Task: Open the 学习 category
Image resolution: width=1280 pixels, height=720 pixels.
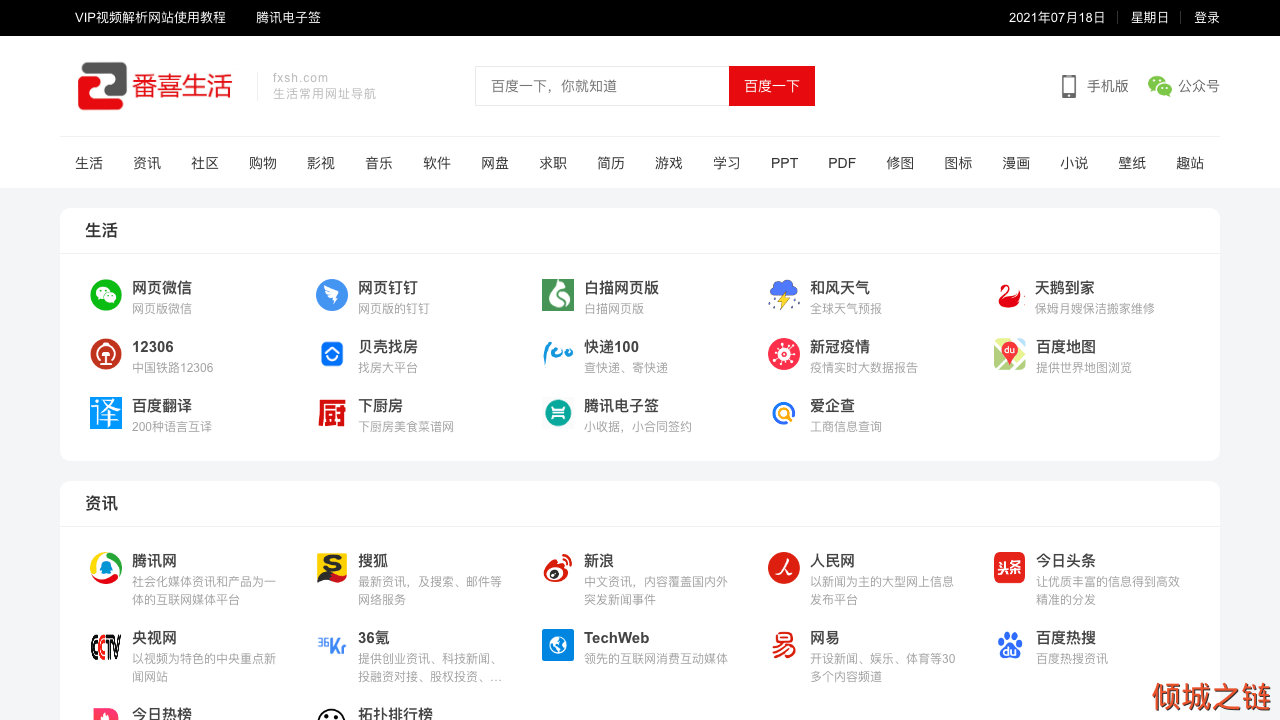Action: click(727, 163)
